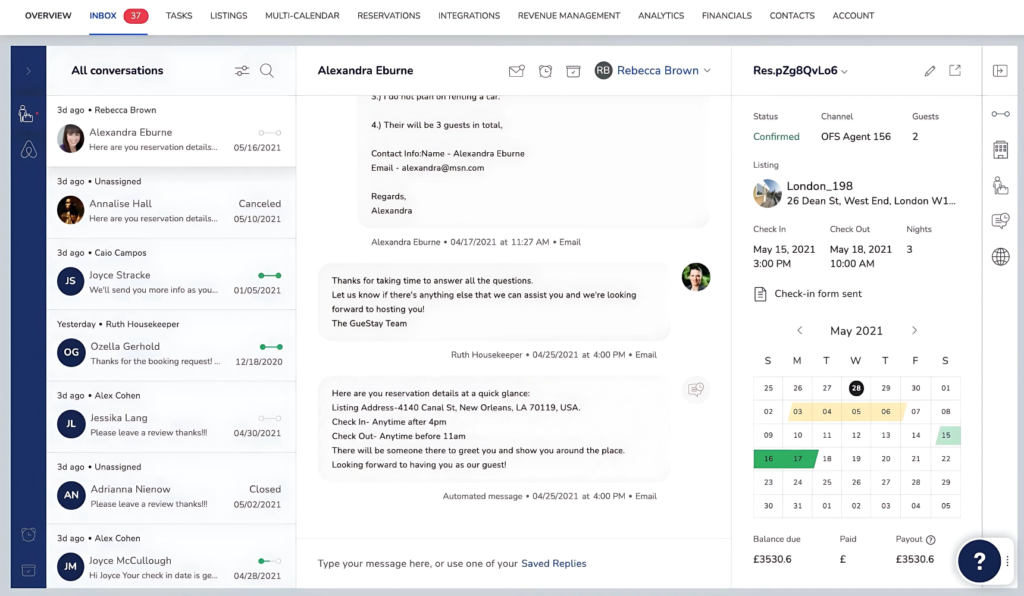Viewport: 1024px width, 596px height.
Task: Click Joyce McCullough status slider indicator
Action: 270,561
